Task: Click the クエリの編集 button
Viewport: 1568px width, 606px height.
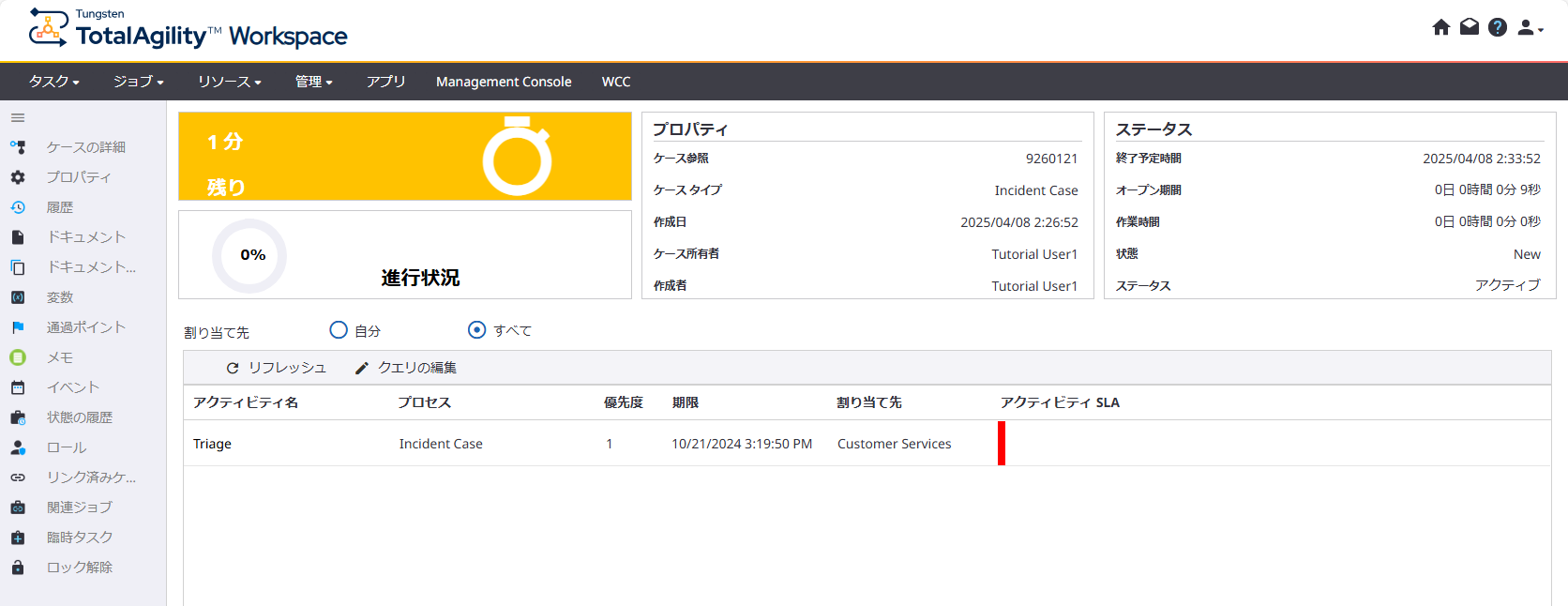Action: pyautogui.click(x=406, y=368)
